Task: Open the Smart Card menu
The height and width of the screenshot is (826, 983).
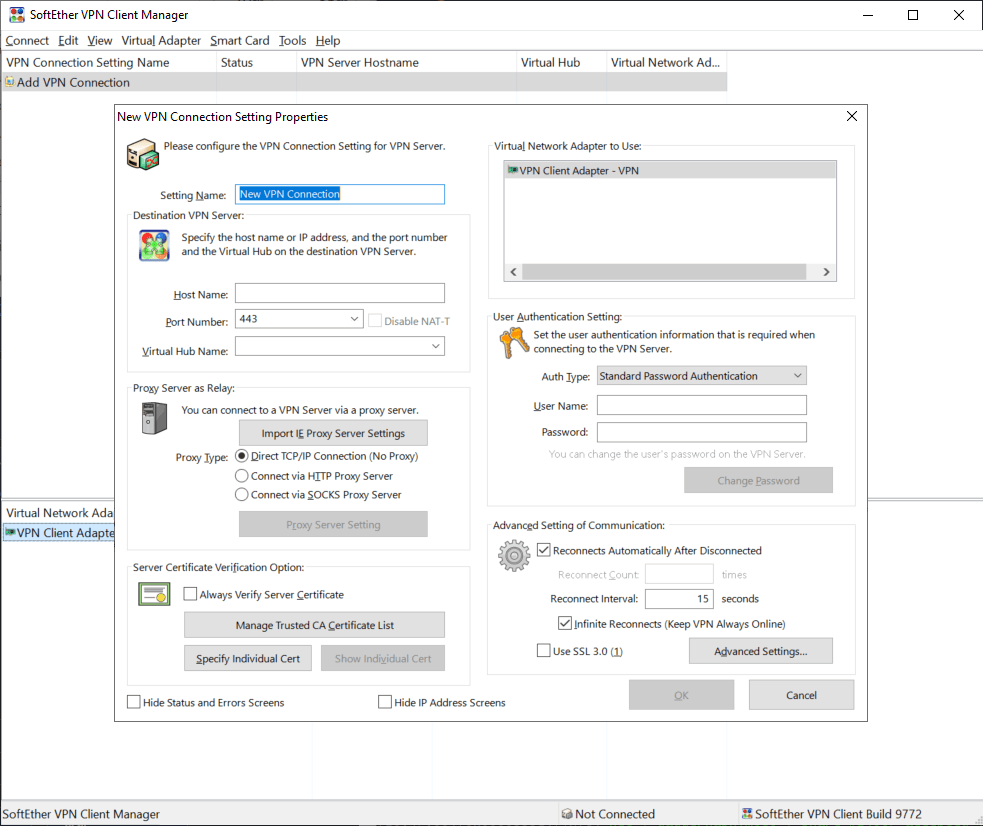Action: [239, 41]
